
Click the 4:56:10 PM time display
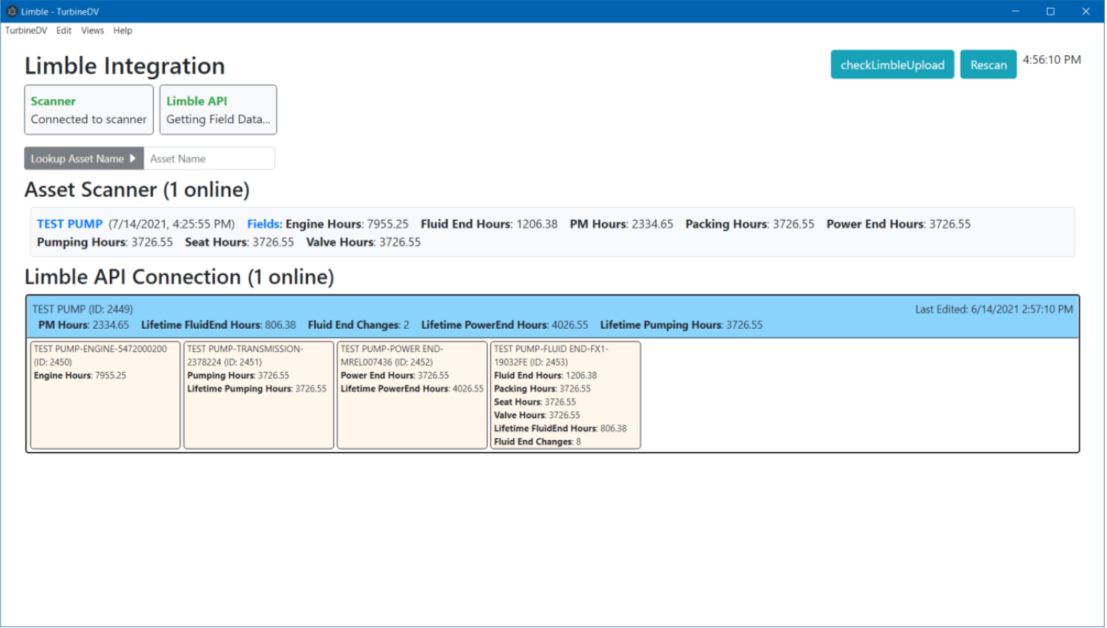tap(1052, 59)
